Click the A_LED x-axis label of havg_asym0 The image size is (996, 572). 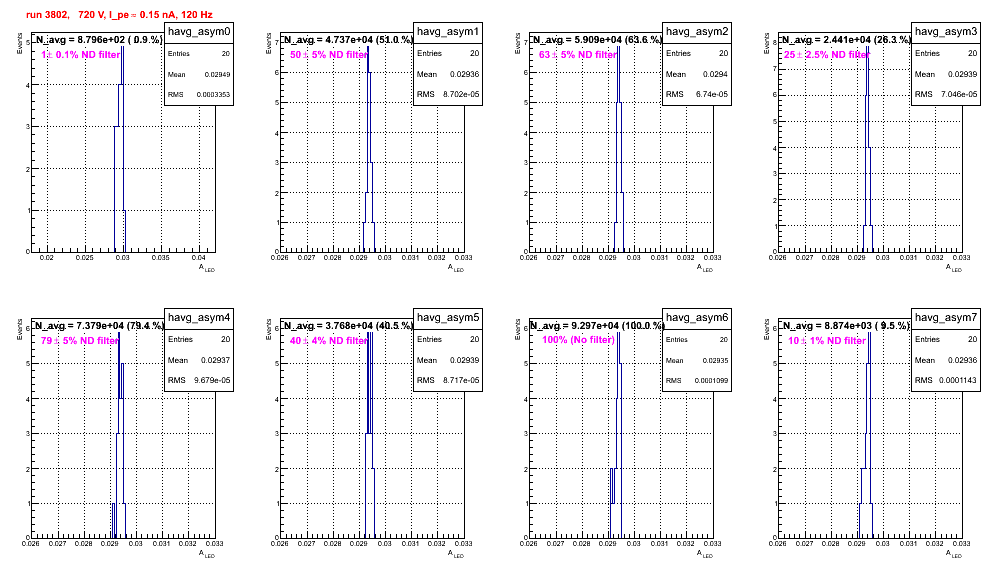click(207, 268)
